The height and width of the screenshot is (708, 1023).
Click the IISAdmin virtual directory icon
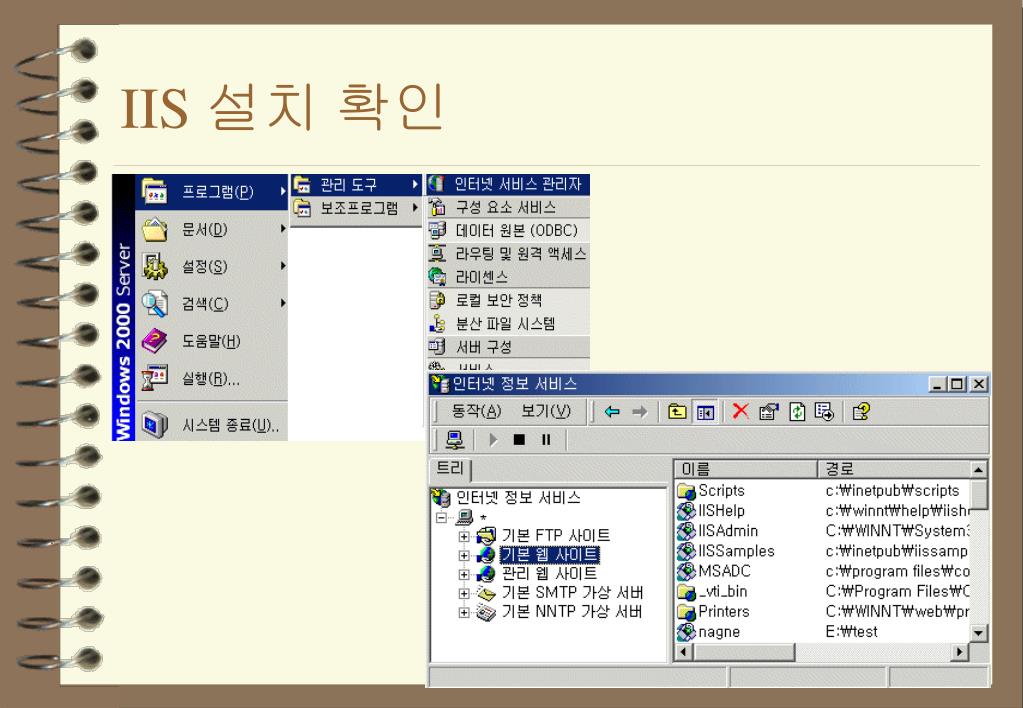[x=686, y=531]
